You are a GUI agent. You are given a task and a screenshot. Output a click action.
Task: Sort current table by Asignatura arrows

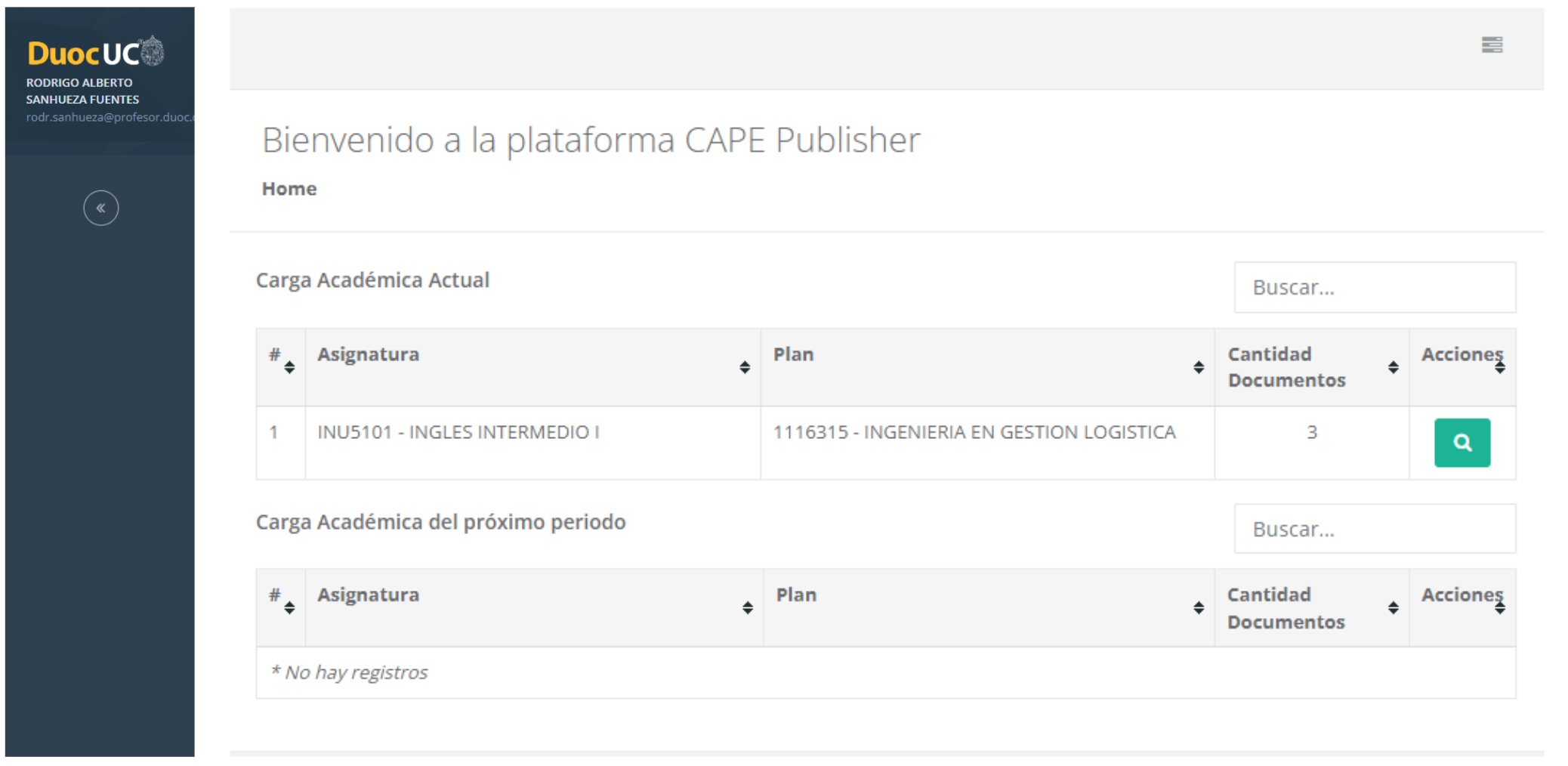coord(745,367)
